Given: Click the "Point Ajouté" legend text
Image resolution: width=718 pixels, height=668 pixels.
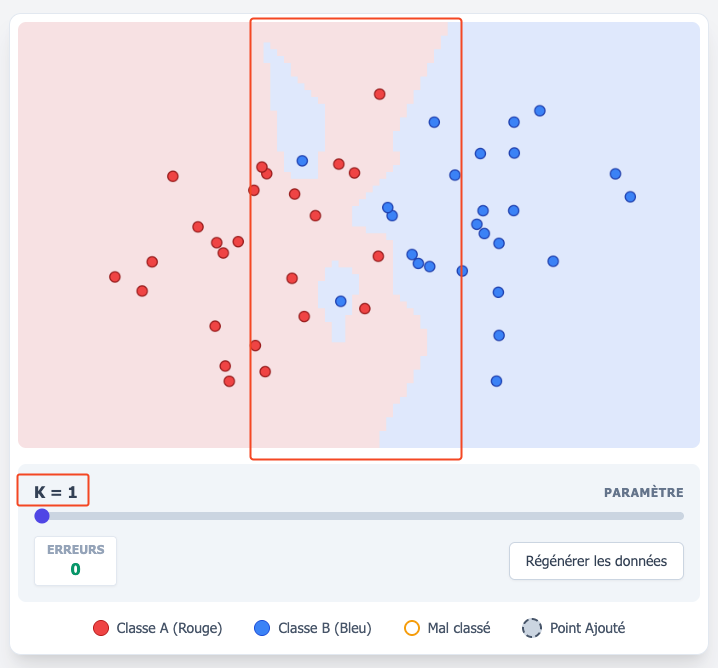Looking at the screenshot, I should (587, 628).
